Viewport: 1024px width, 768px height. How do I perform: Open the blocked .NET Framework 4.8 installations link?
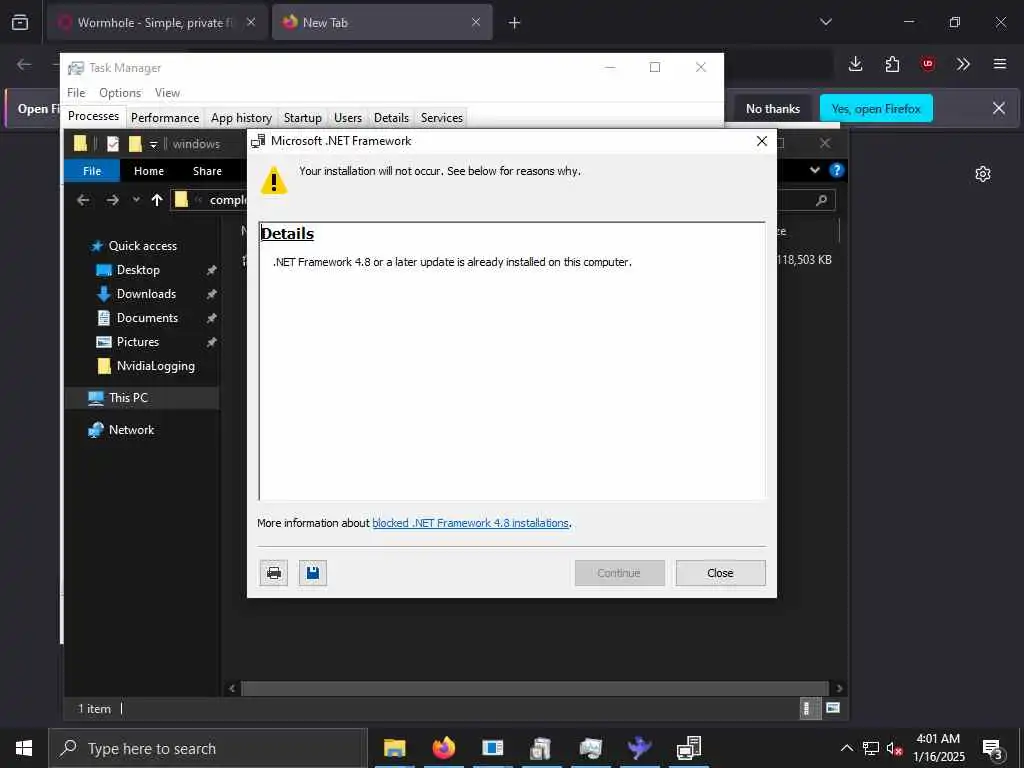coord(470,523)
